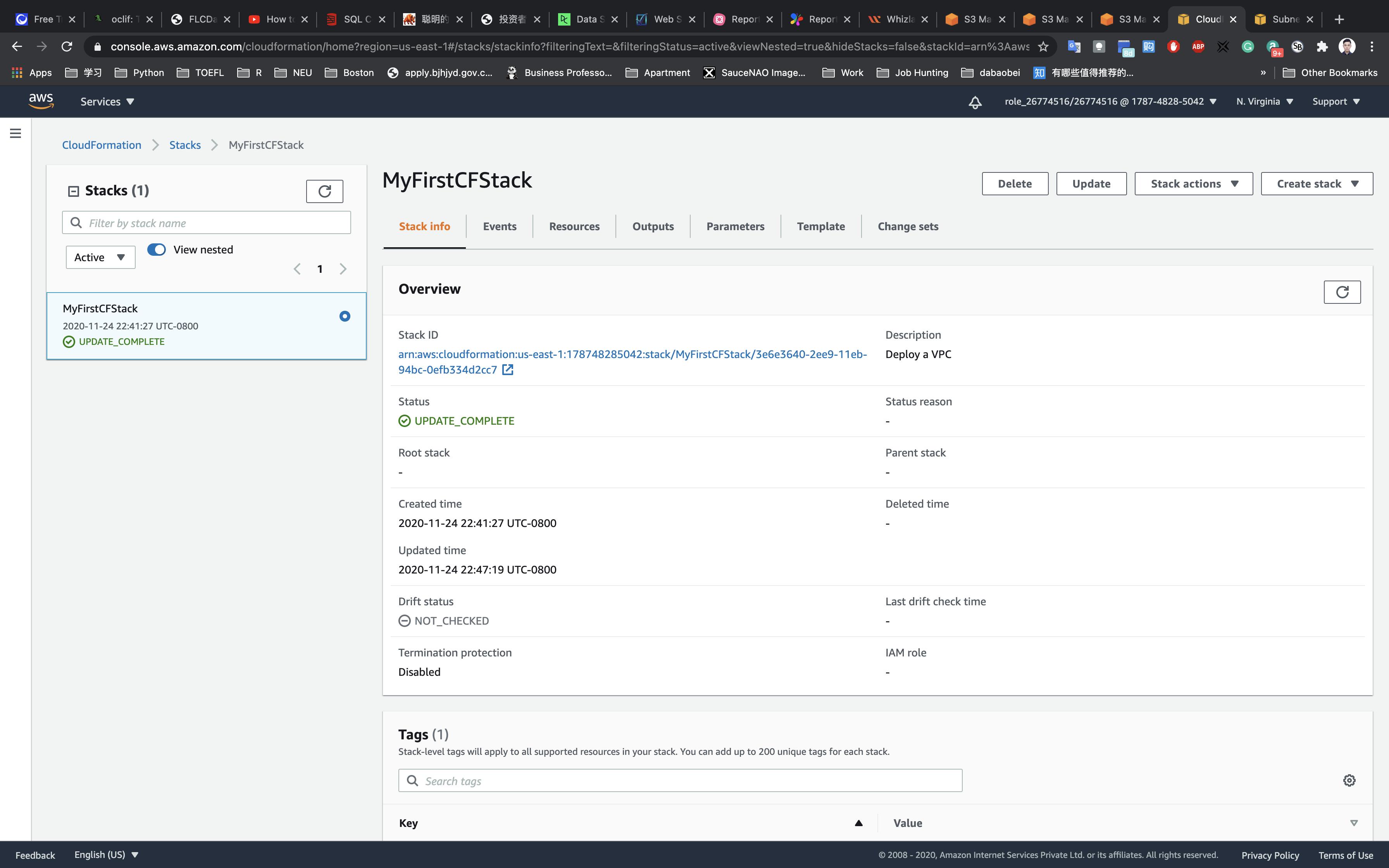Screen dimensions: 1389x868
Task: Open Stack ID external link icon
Action: tap(507, 370)
